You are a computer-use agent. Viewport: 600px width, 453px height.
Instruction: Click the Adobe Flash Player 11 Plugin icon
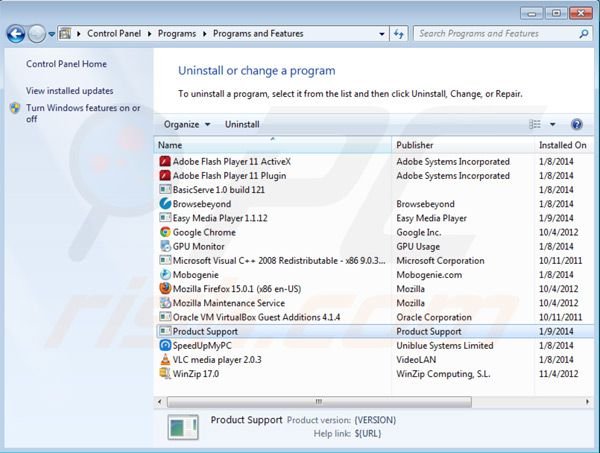pos(165,176)
